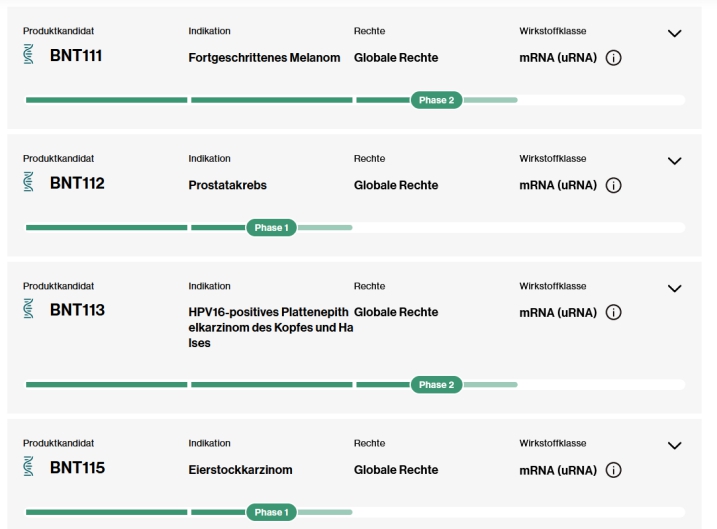Click the Phase 1 badge for BNT112
717x529 pixels.
[272, 227]
